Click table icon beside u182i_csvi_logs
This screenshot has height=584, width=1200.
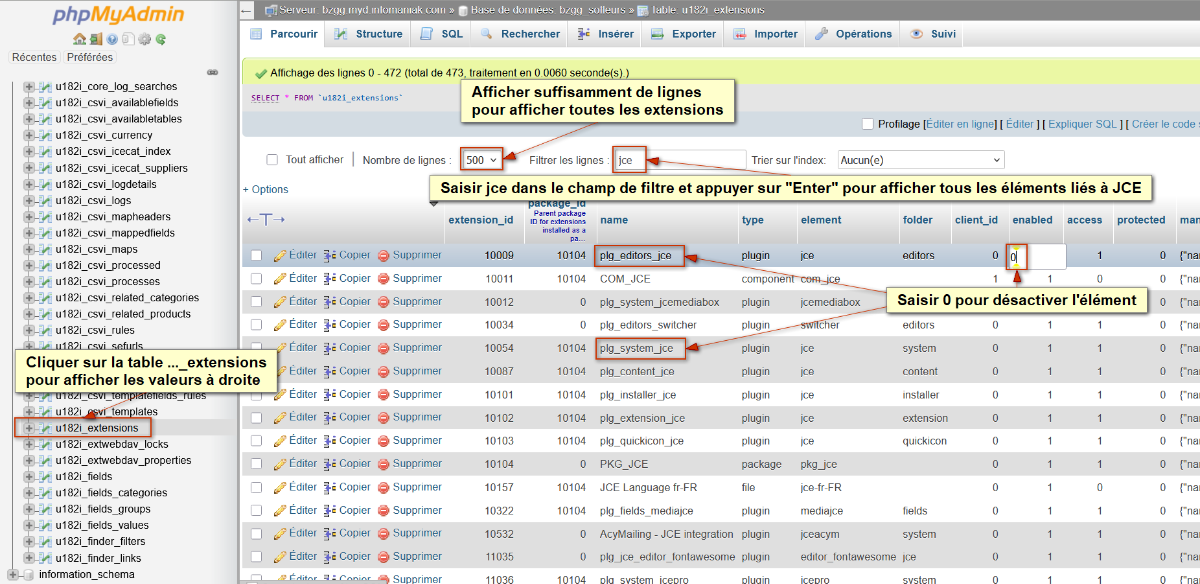coord(45,200)
